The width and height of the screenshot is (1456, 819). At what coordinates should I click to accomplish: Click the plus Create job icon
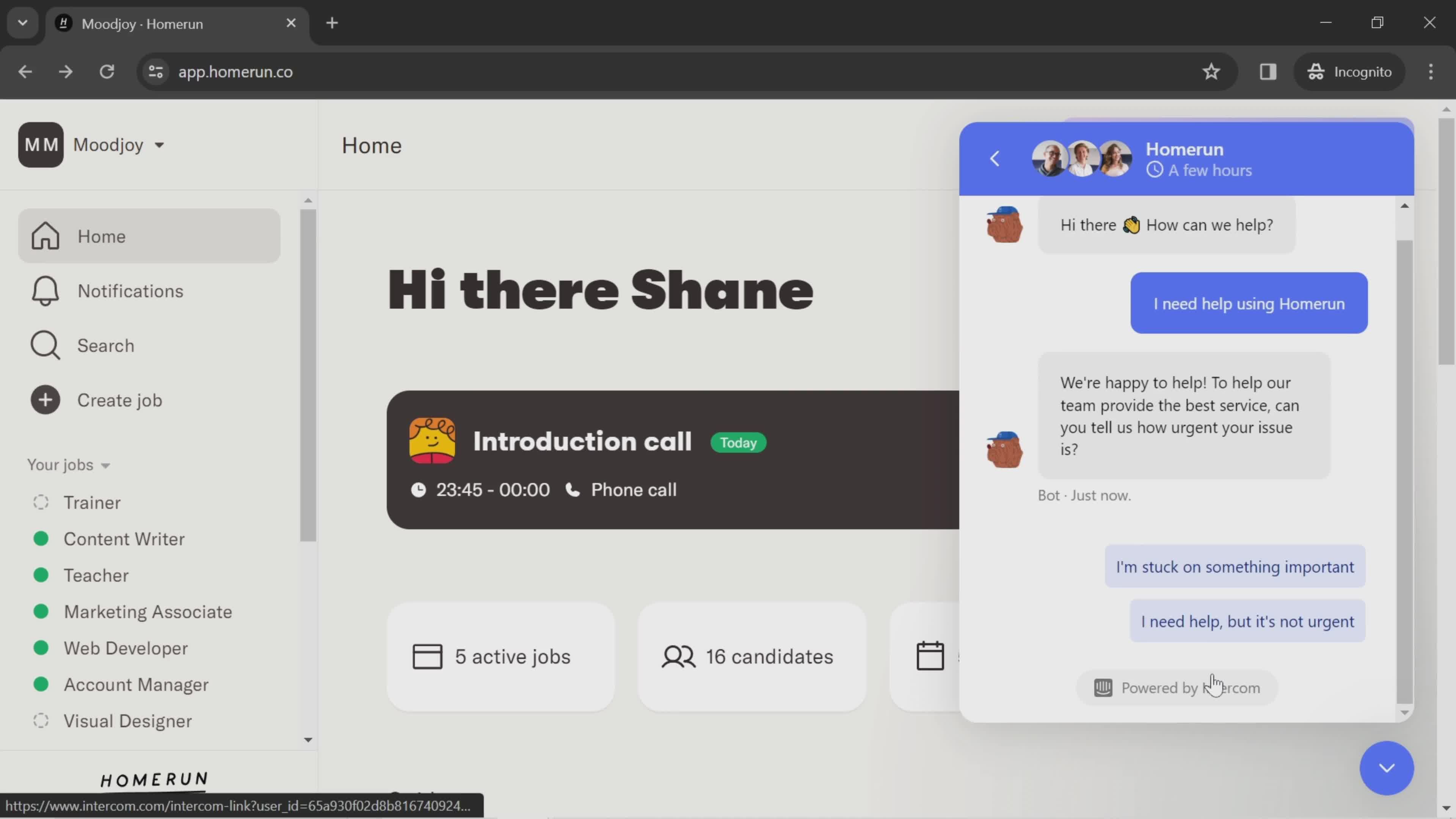45,400
